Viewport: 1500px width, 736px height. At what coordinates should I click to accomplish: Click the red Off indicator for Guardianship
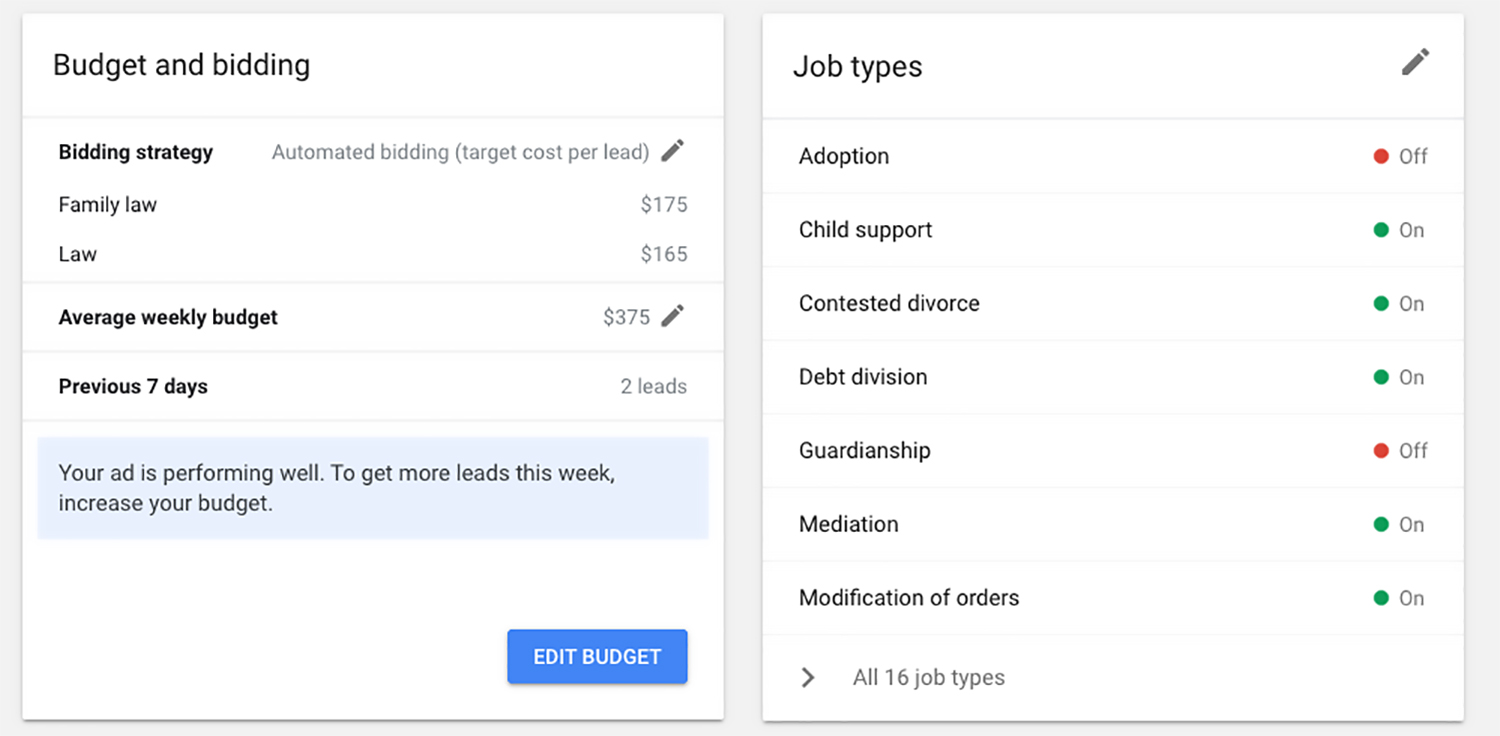pos(1381,451)
